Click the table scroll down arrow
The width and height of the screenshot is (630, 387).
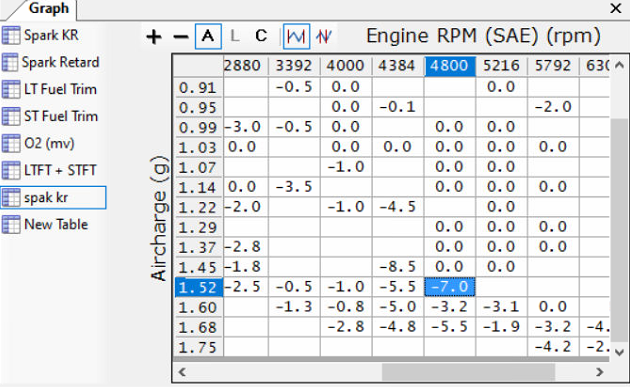click(620, 352)
